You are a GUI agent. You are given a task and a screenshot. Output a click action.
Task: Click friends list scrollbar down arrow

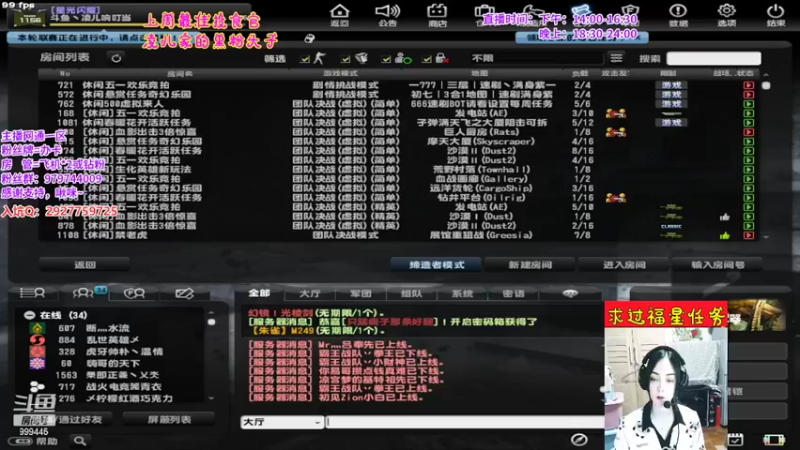point(211,398)
